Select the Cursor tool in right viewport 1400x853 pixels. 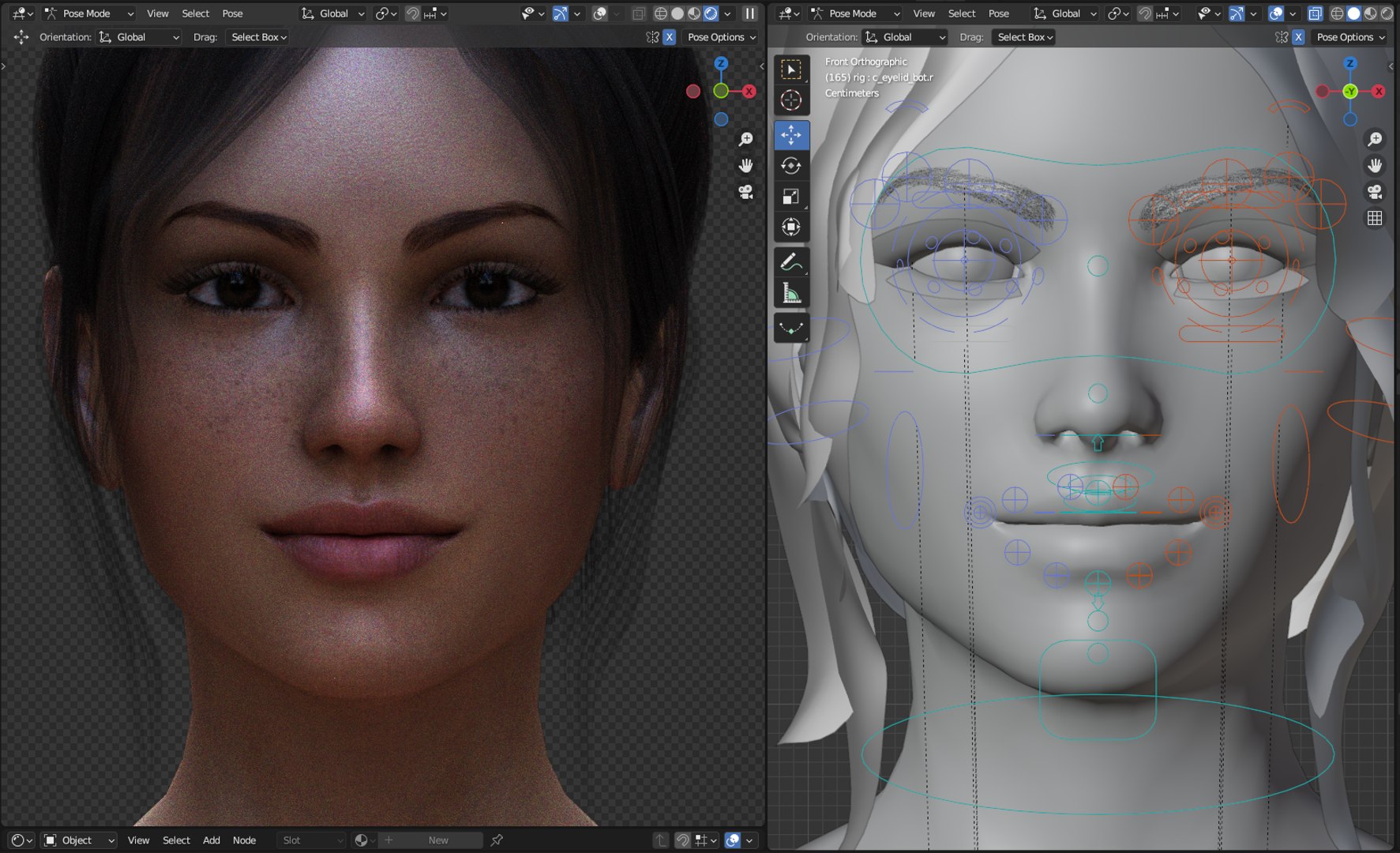(x=791, y=100)
